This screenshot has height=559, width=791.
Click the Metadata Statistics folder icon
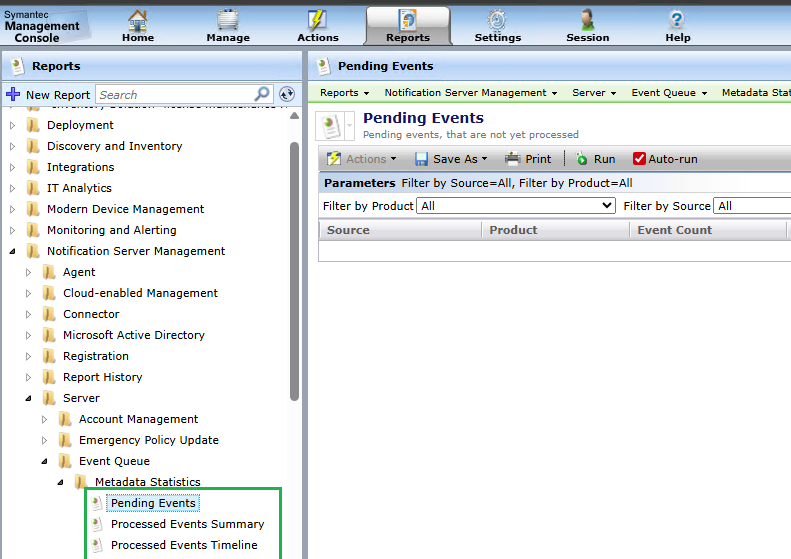coord(81,482)
